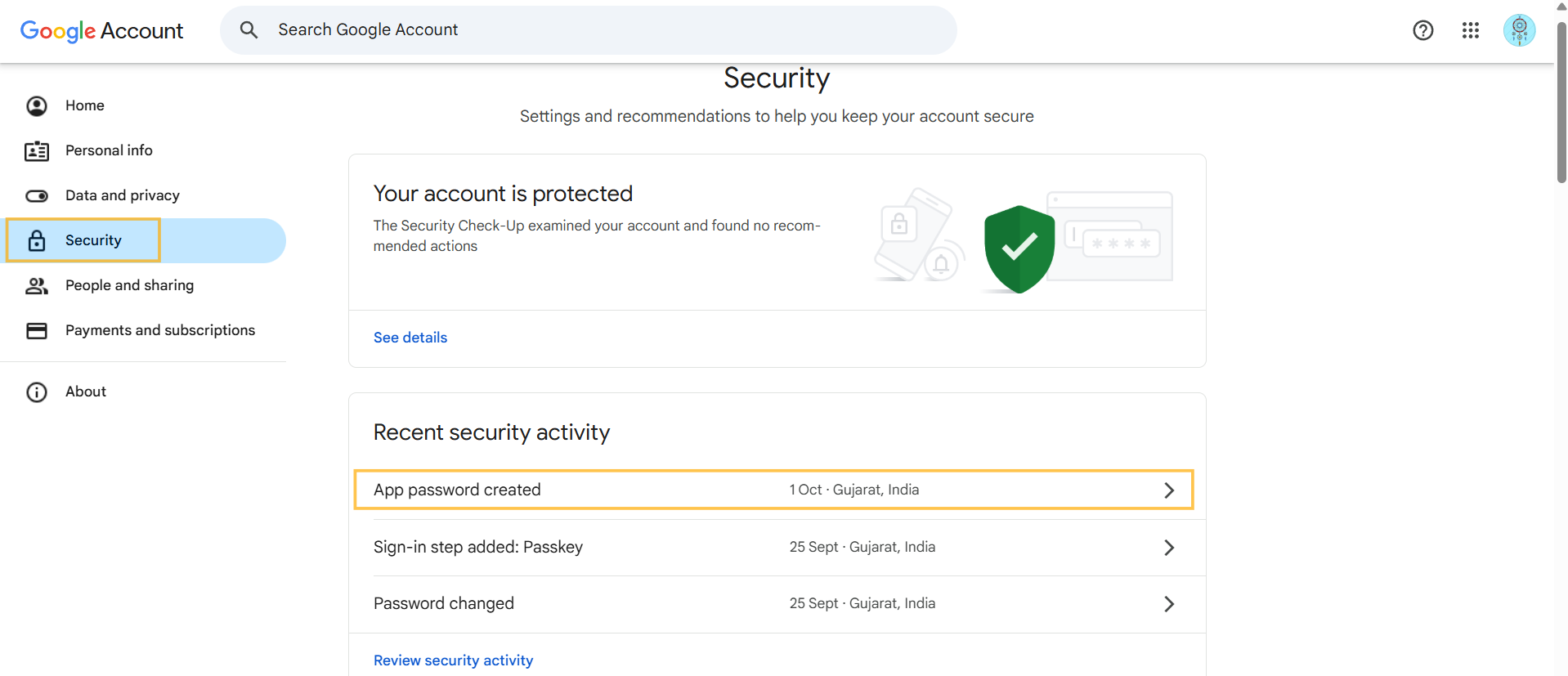Click Review security activity link
Screen dimensions: 1568x676
coord(453,660)
